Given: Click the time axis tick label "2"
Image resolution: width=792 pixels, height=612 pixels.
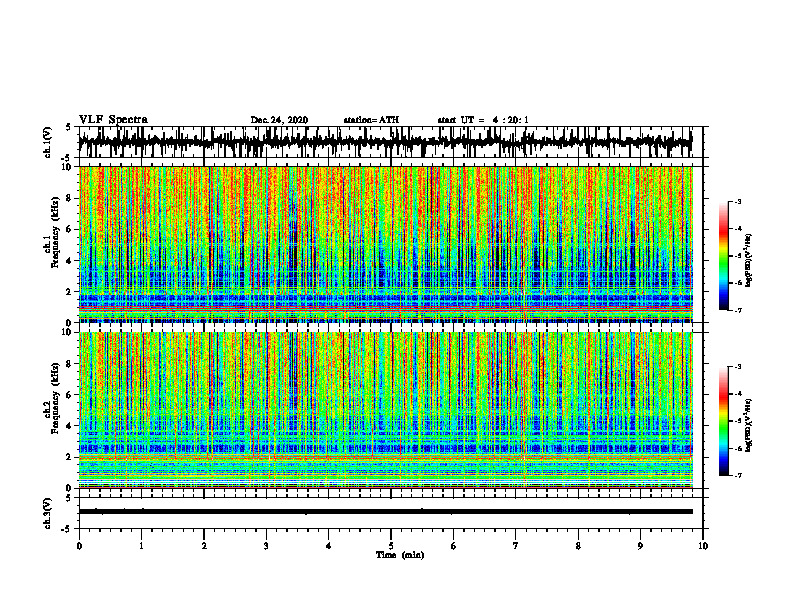Looking at the screenshot, I should click(204, 546).
